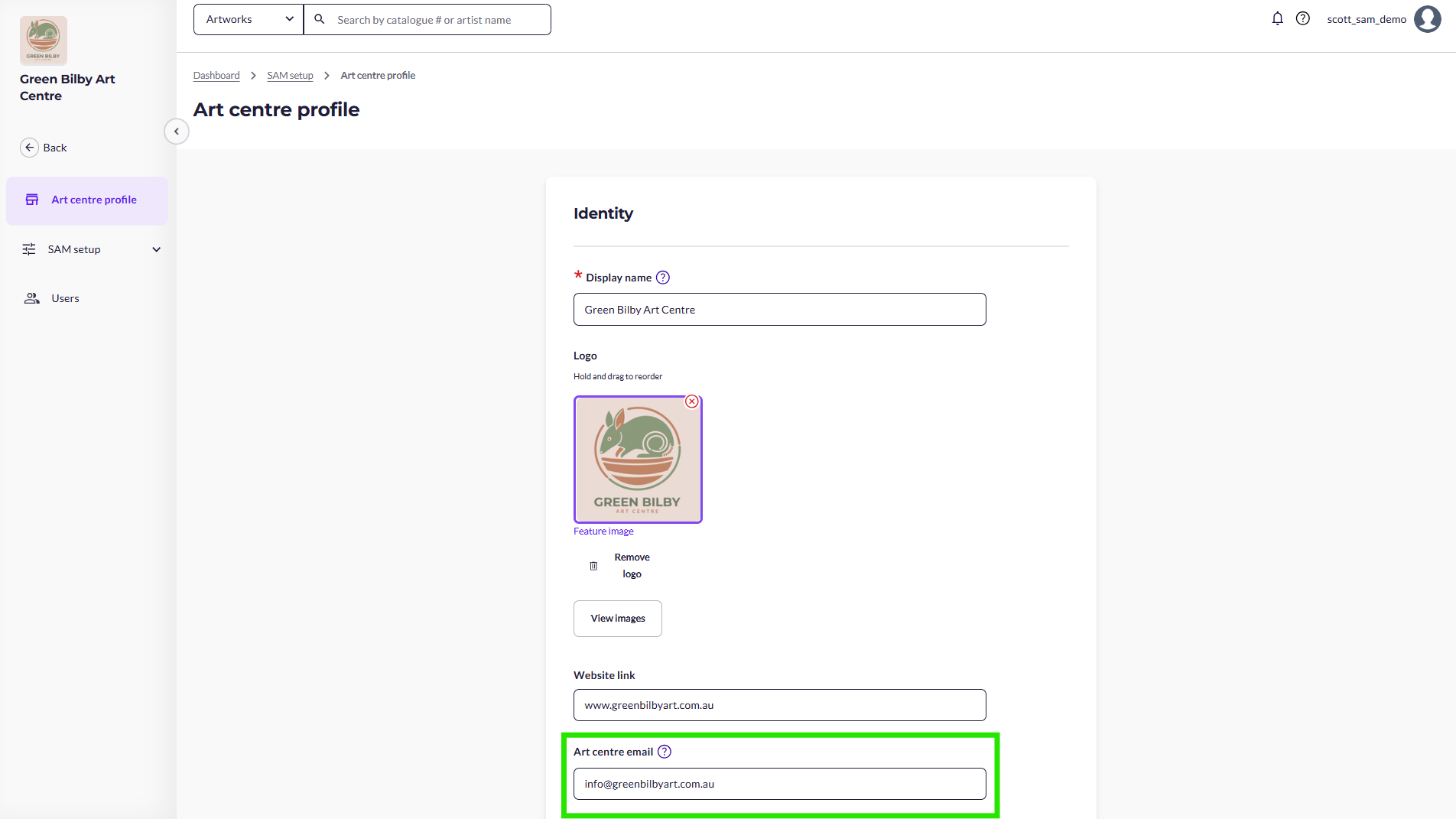Viewport: 1456px width, 819px height.
Task: Go to Dashboard via breadcrumb link
Action: (216, 76)
